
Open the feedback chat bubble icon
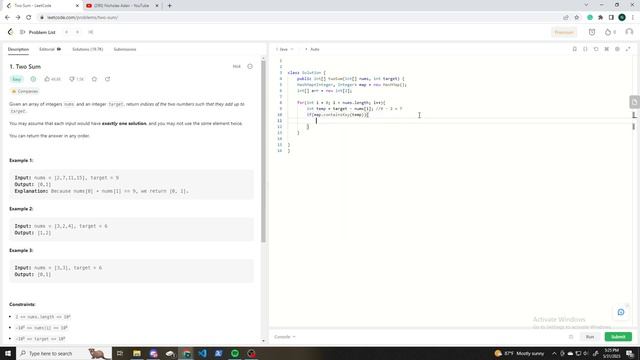(x=621, y=312)
